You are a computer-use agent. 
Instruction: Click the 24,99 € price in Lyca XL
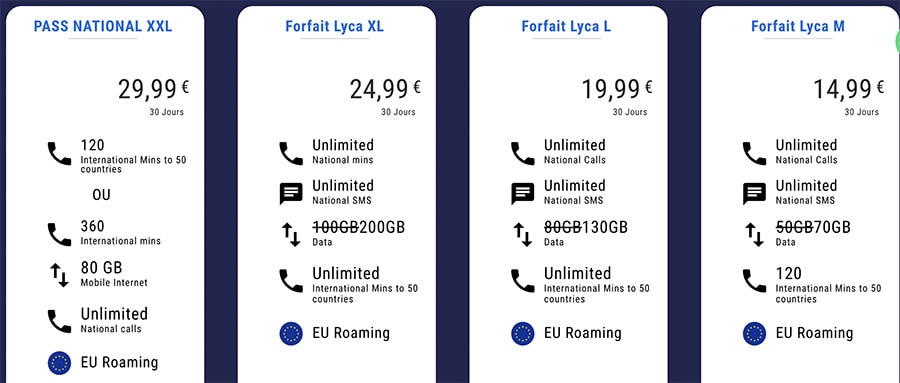[385, 89]
